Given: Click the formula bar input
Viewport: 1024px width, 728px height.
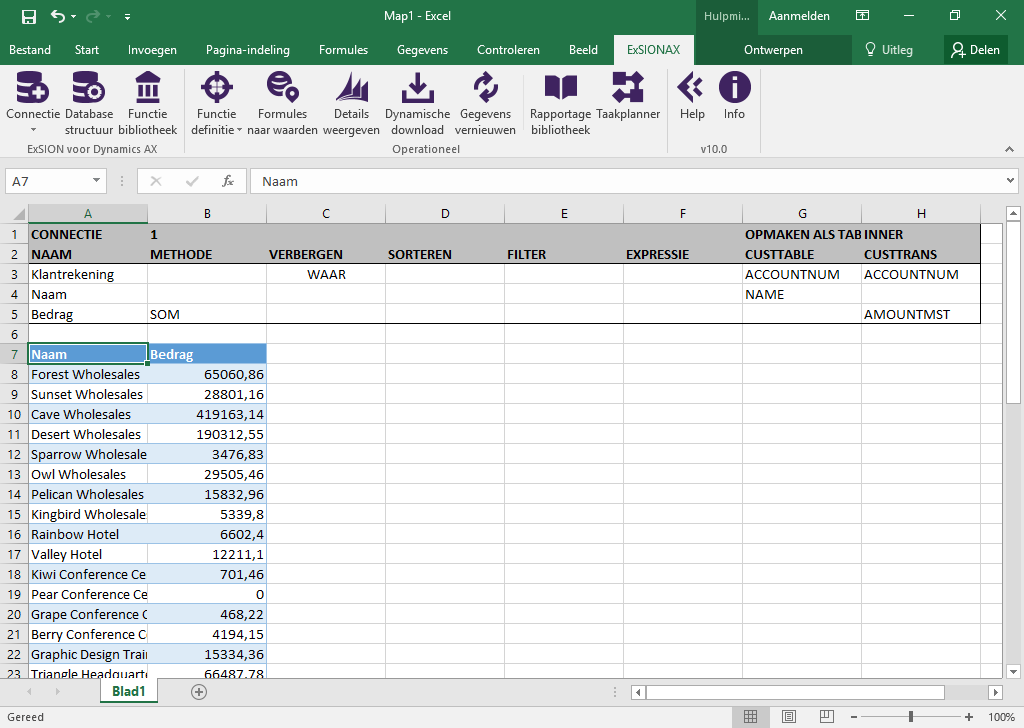Looking at the screenshot, I should point(626,181).
